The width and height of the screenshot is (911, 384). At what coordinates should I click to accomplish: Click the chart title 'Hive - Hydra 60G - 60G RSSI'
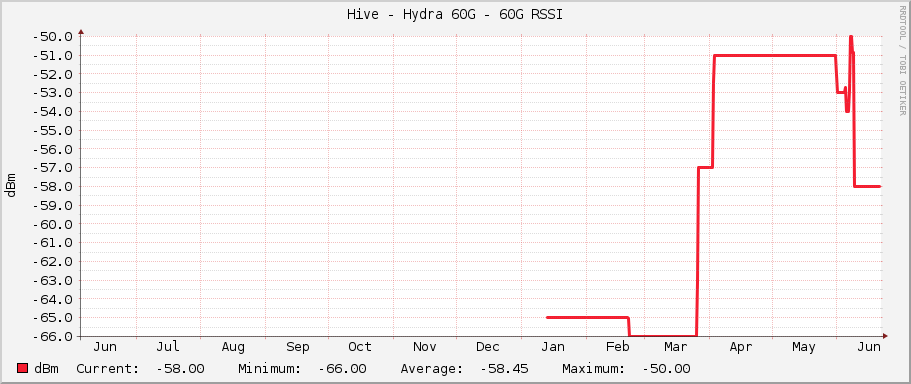point(455,15)
